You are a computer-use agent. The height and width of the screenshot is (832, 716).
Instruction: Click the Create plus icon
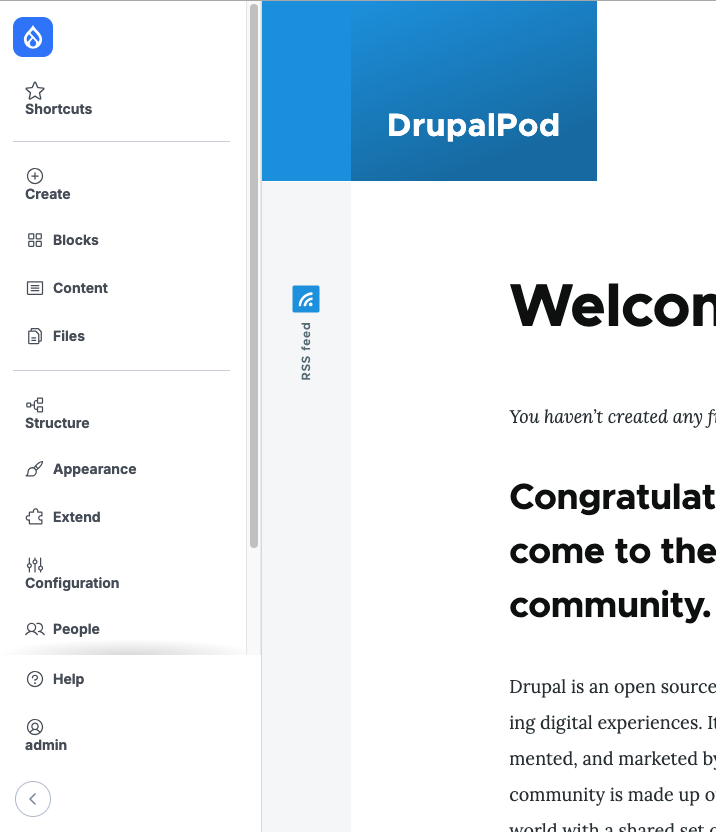tap(35, 176)
